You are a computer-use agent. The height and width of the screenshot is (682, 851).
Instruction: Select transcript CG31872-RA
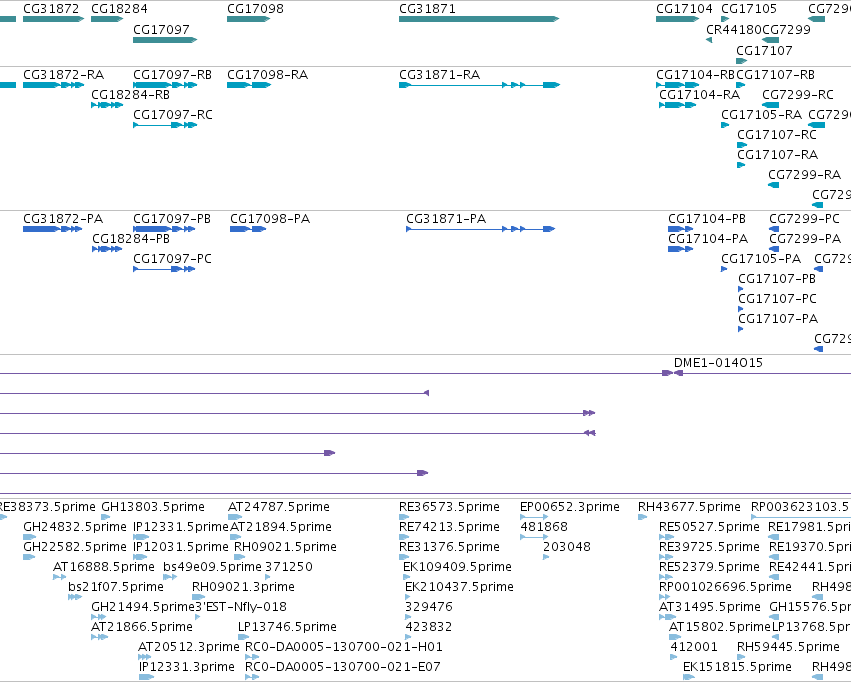tap(53, 85)
